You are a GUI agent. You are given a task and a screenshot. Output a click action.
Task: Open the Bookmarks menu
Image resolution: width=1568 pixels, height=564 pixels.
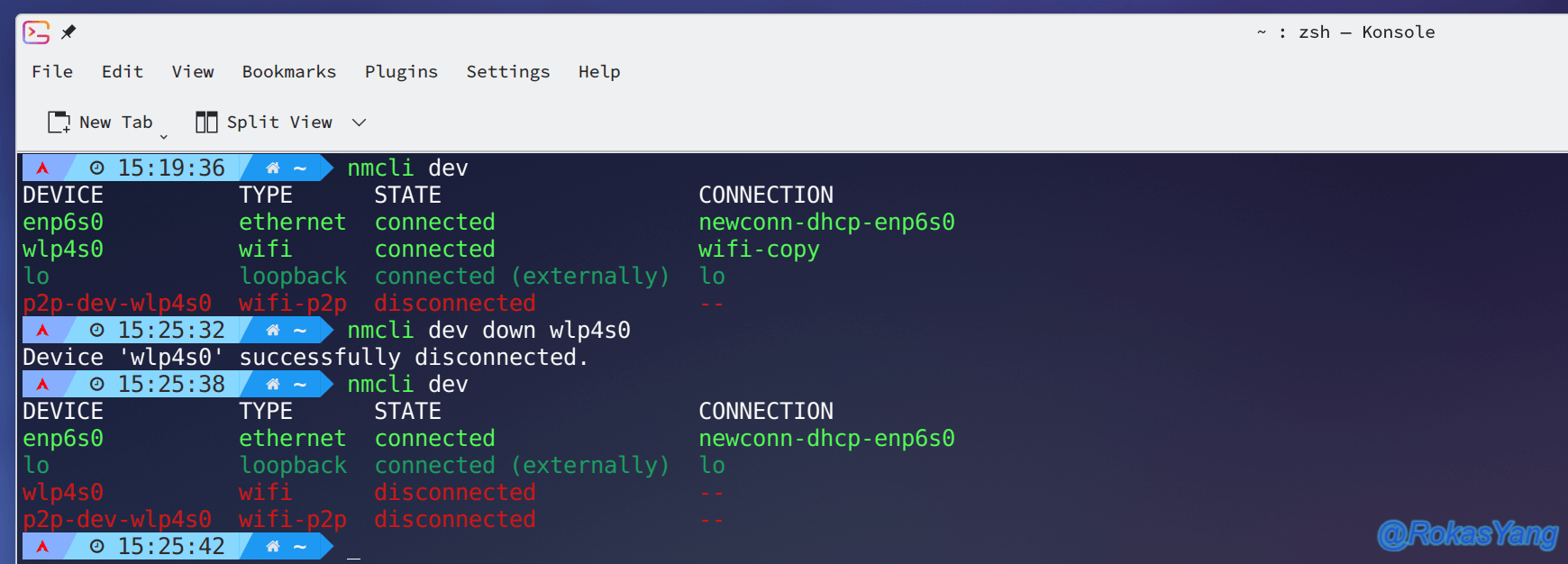click(289, 71)
